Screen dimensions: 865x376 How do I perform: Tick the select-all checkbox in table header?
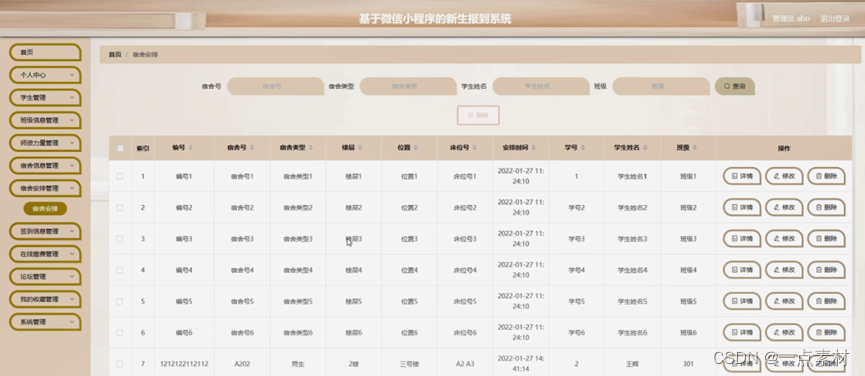pyautogui.click(x=120, y=148)
